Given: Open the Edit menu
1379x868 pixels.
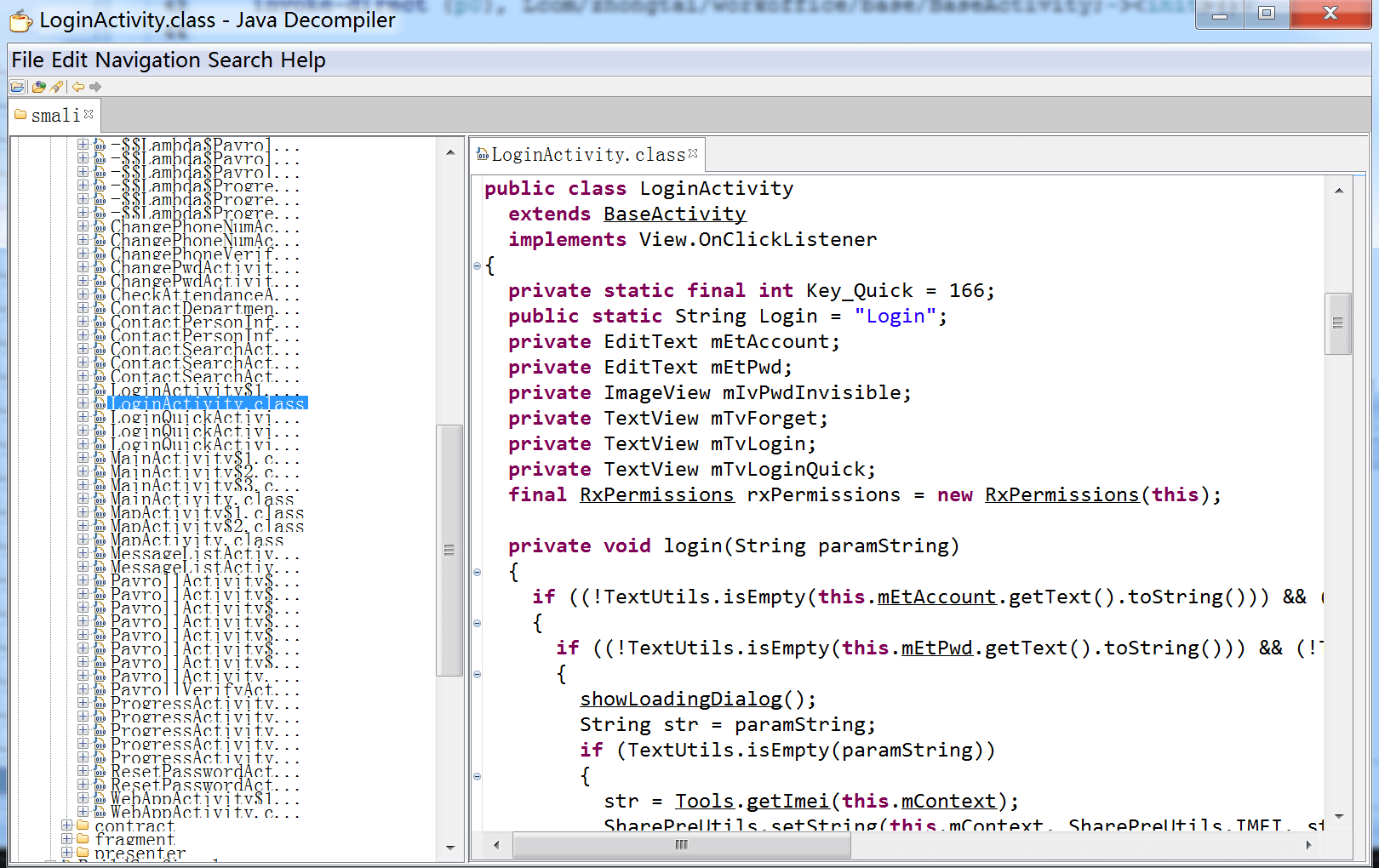Looking at the screenshot, I should [71, 60].
